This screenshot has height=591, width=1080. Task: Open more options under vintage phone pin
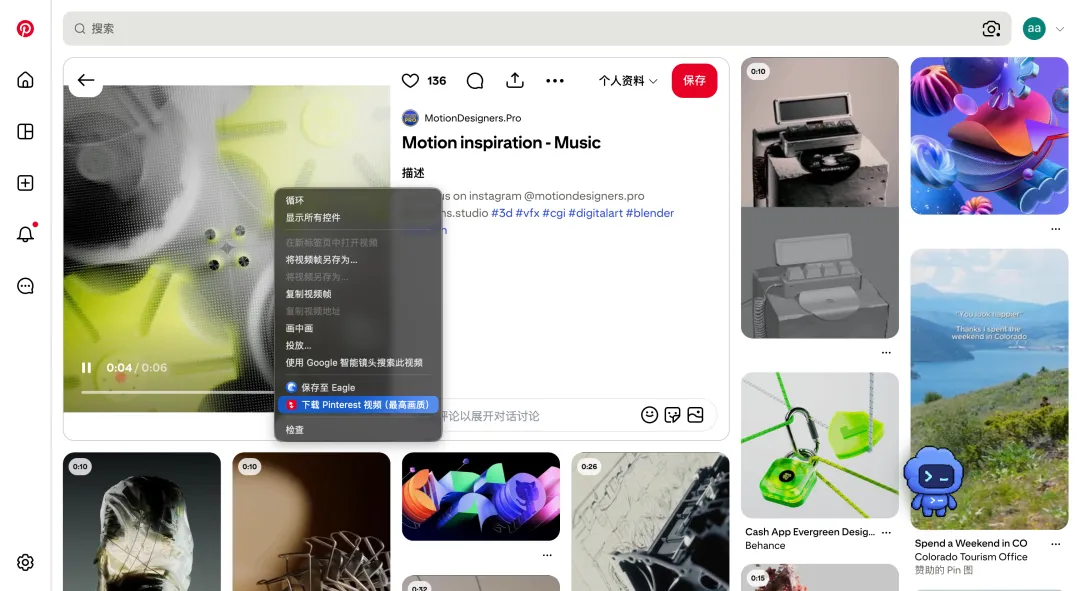click(886, 353)
